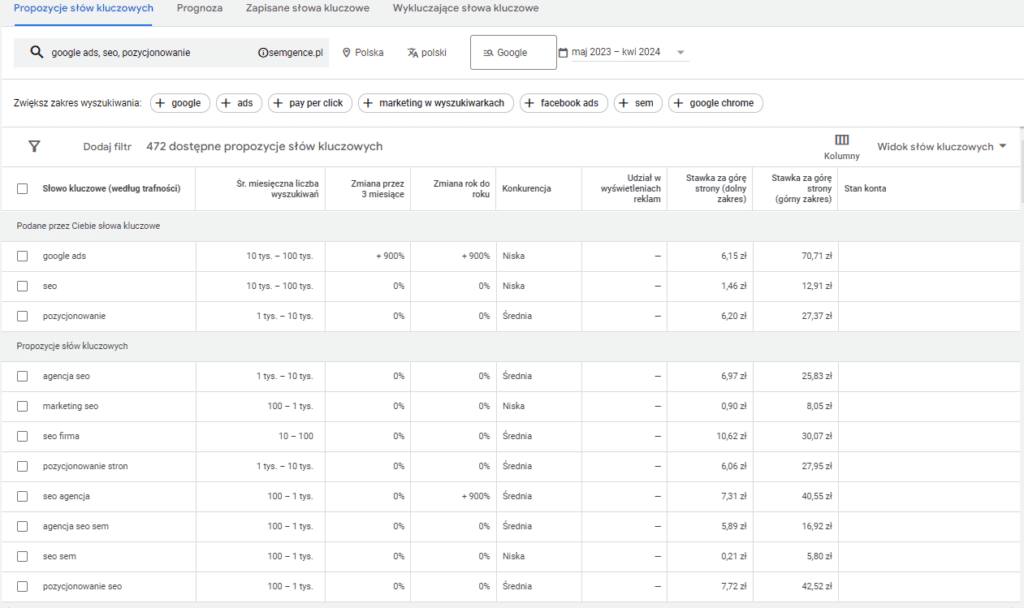Add the 'facebook ads' suggestion chip
Image resolution: width=1024 pixels, height=608 pixels.
[563, 103]
